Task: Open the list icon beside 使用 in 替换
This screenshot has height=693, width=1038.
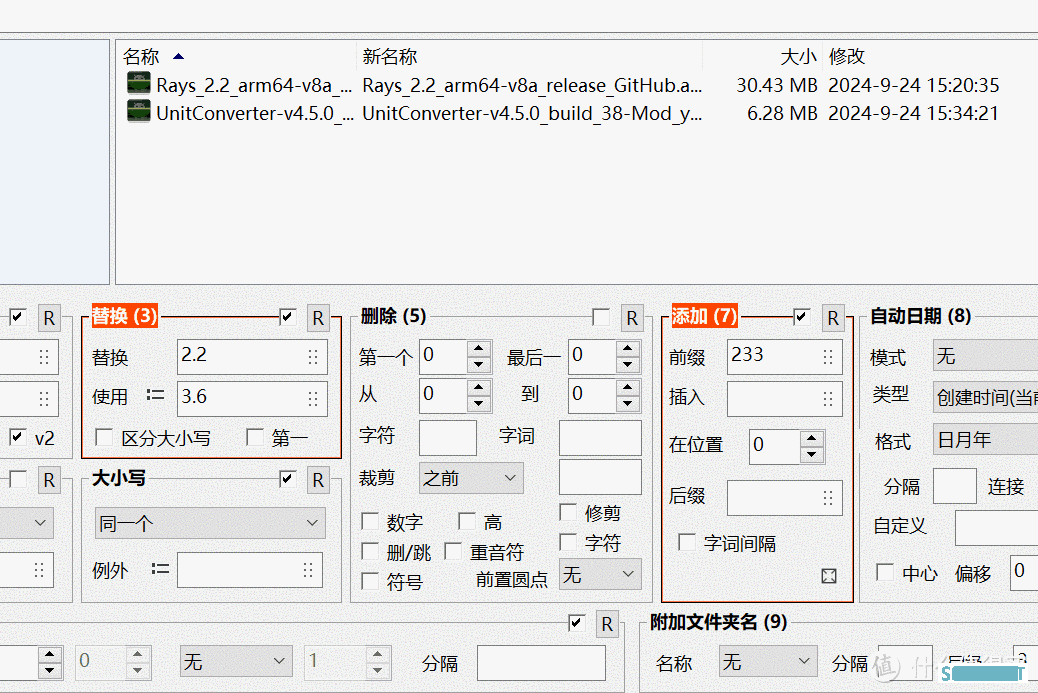Action: coord(156,396)
